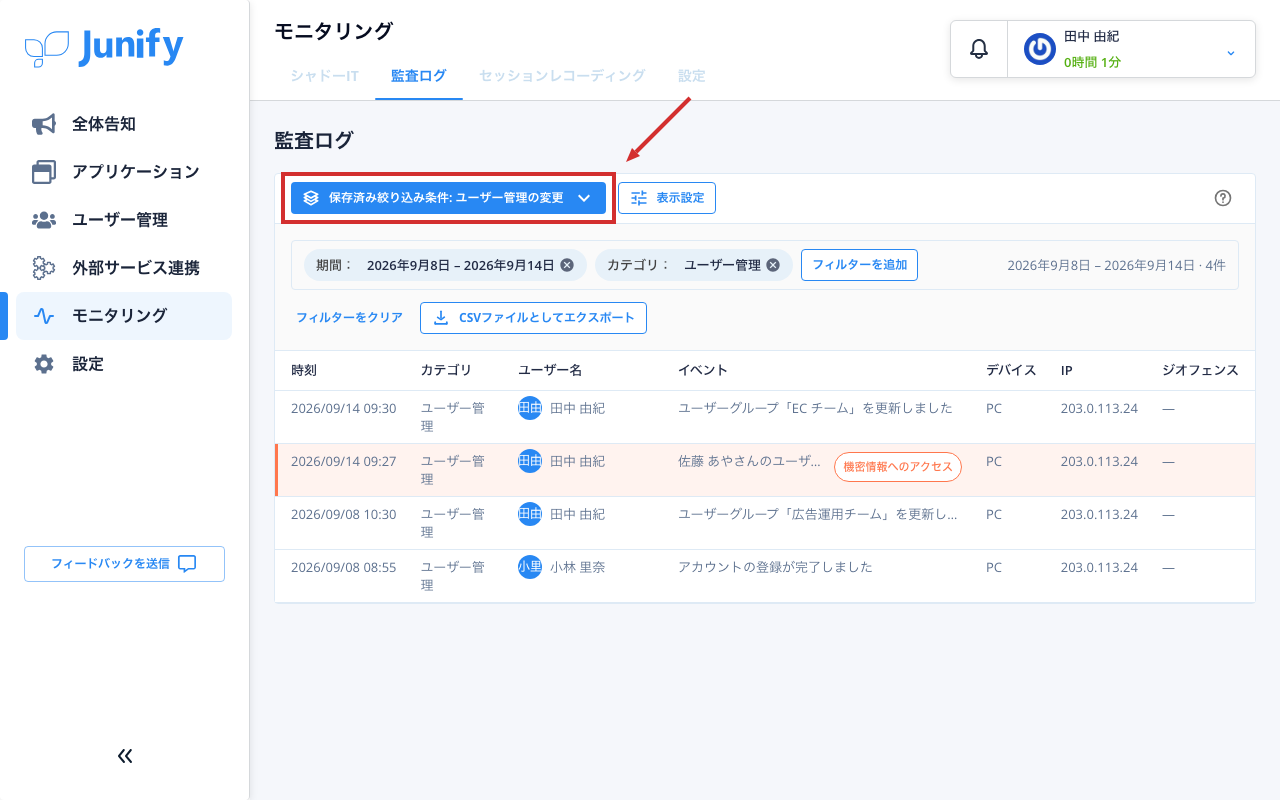
Task: Open the help question mark icon
Action: [1222, 198]
